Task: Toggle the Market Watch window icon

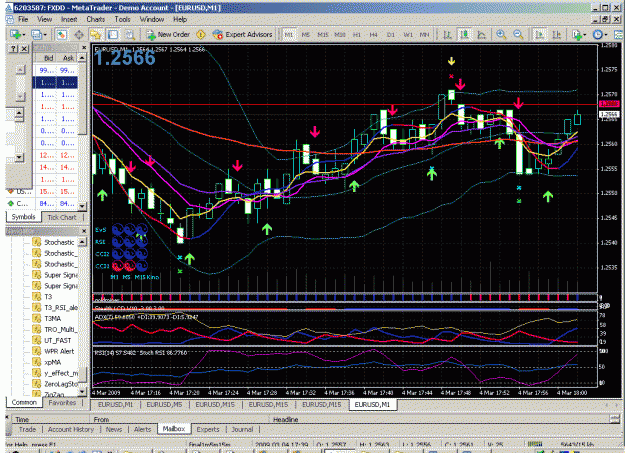Action: (61, 35)
